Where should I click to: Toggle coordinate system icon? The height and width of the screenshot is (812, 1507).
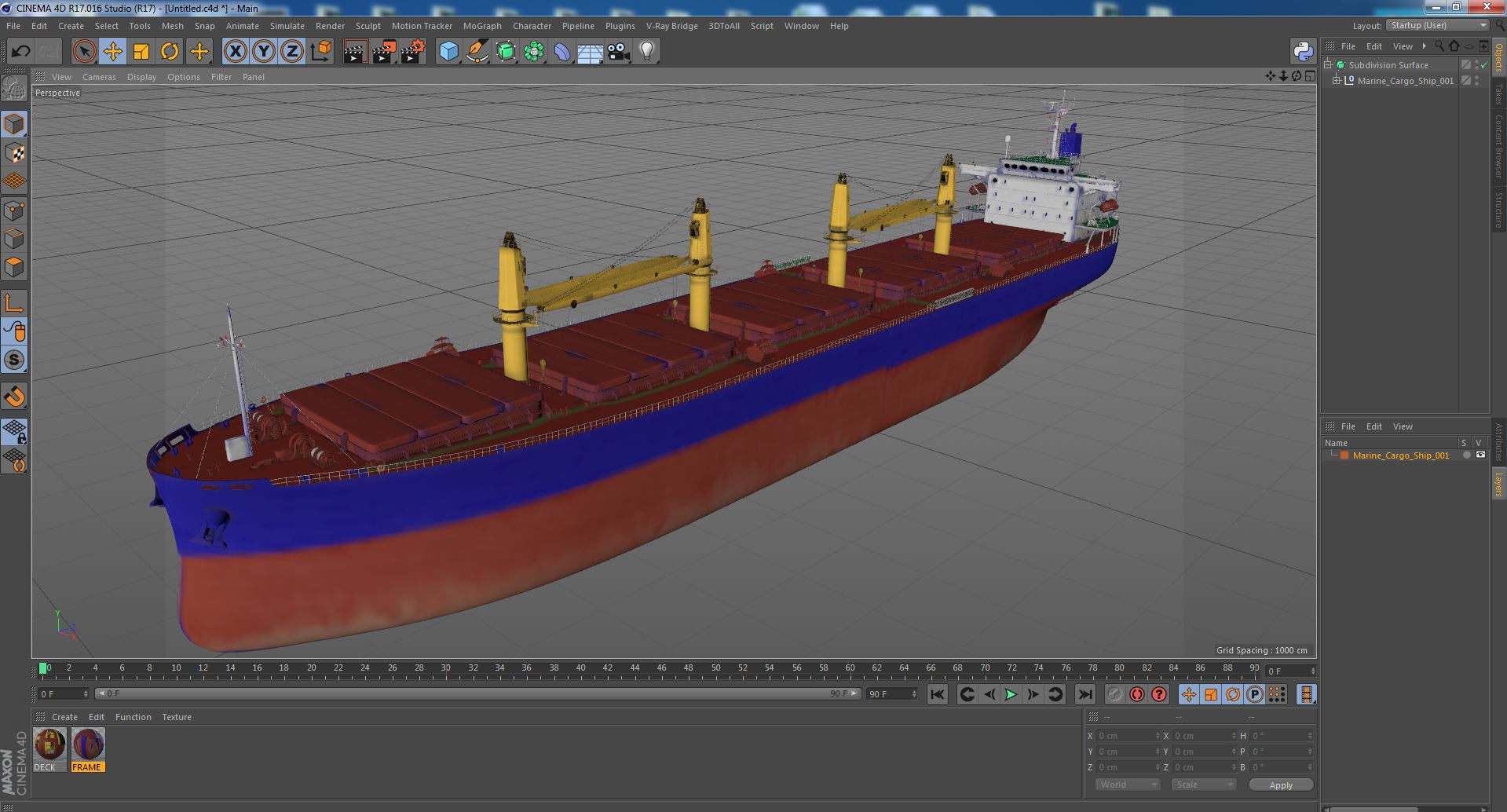click(x=320, y=52)
